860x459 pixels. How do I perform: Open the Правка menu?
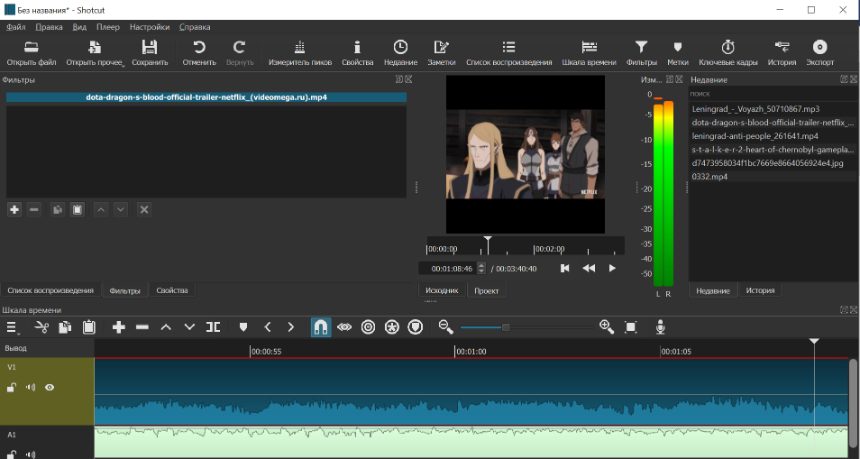49,27
